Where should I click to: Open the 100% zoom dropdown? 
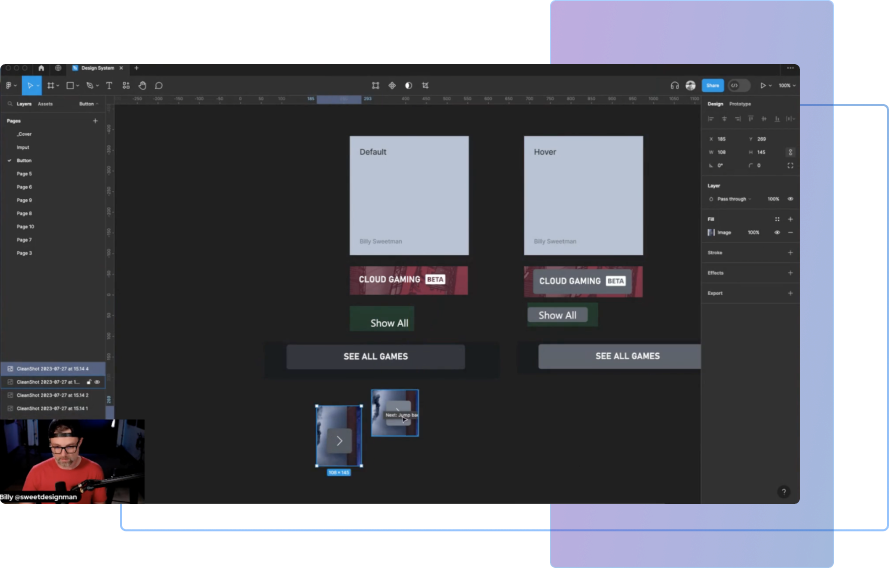[787, 86]
